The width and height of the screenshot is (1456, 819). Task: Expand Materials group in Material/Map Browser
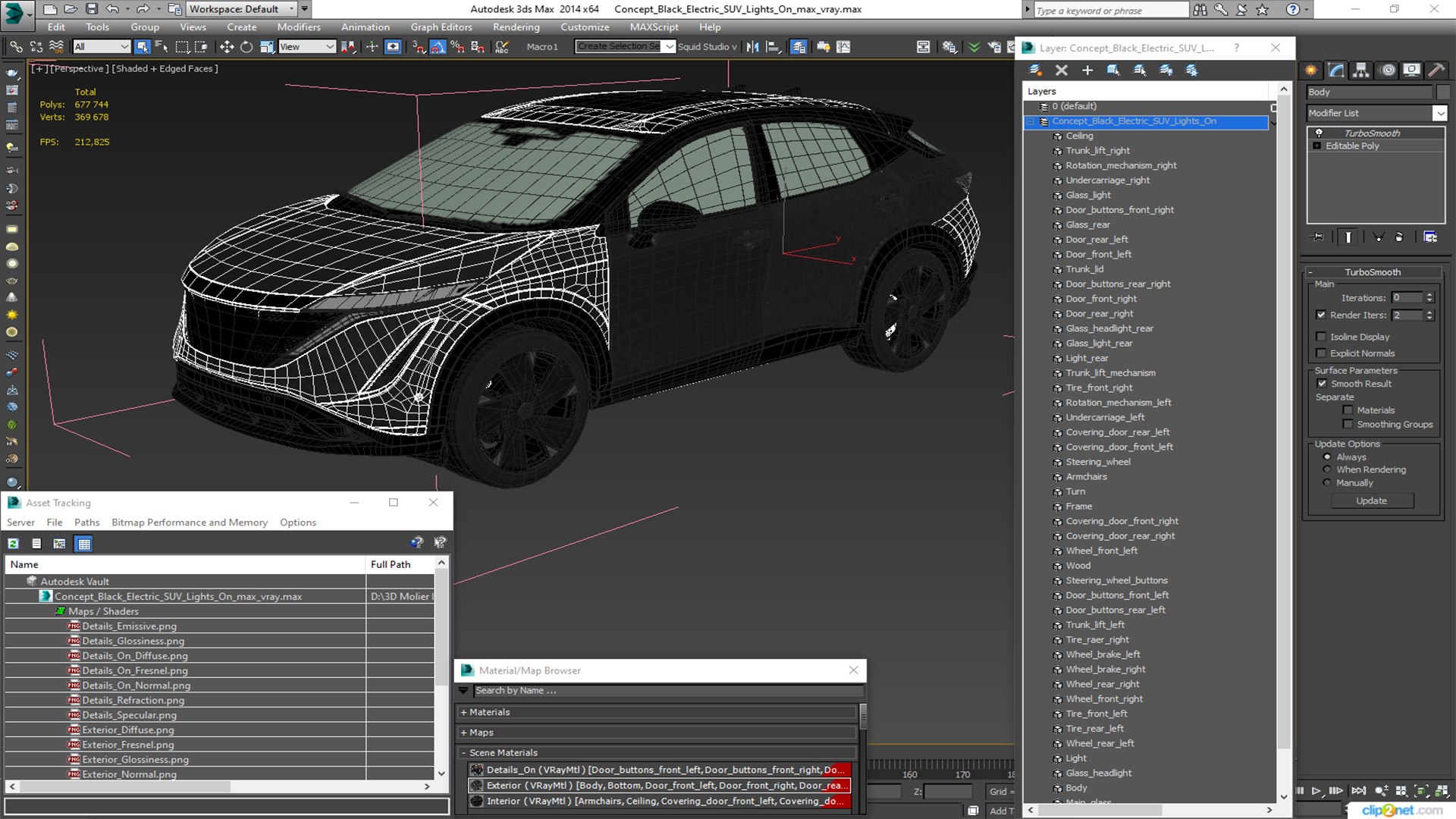click(463, 713)
